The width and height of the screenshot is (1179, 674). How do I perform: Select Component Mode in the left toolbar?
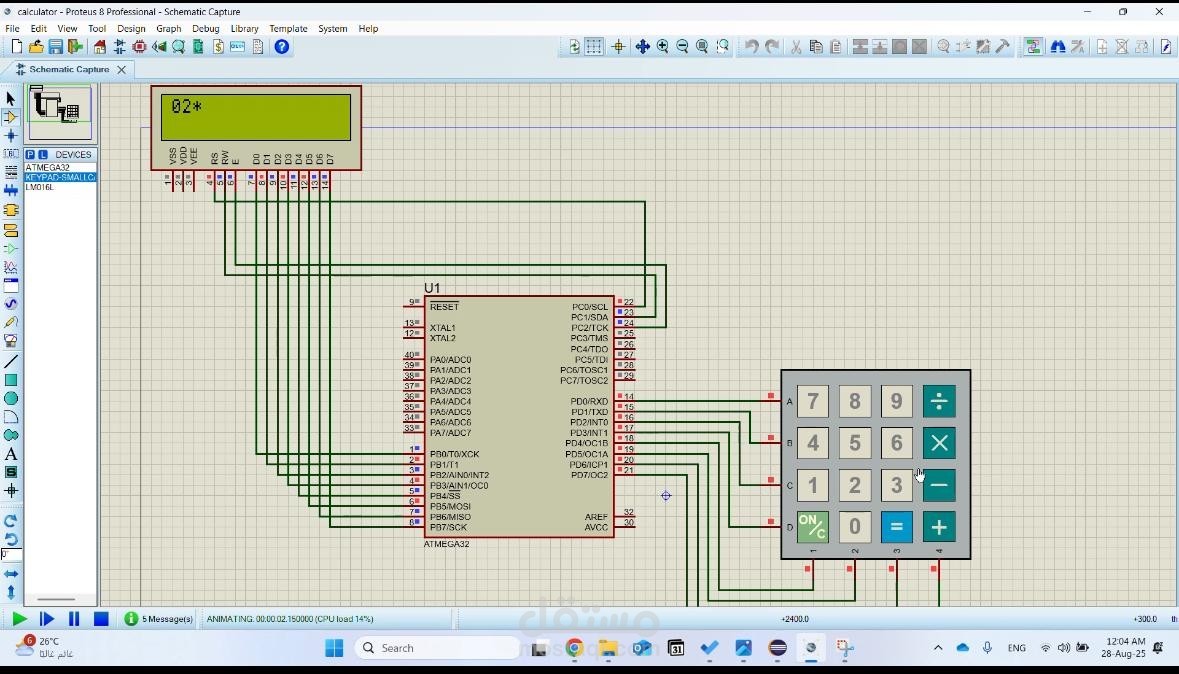[11, 117]
